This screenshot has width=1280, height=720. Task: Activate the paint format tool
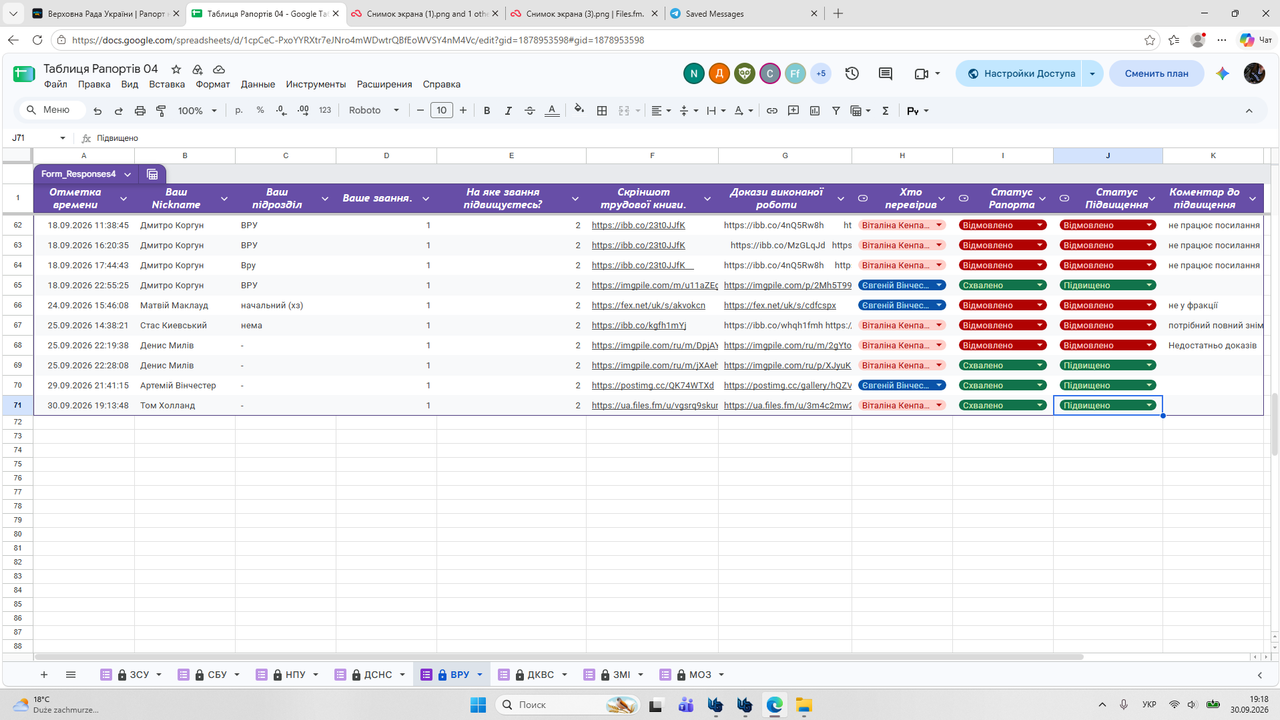(161, 111)
